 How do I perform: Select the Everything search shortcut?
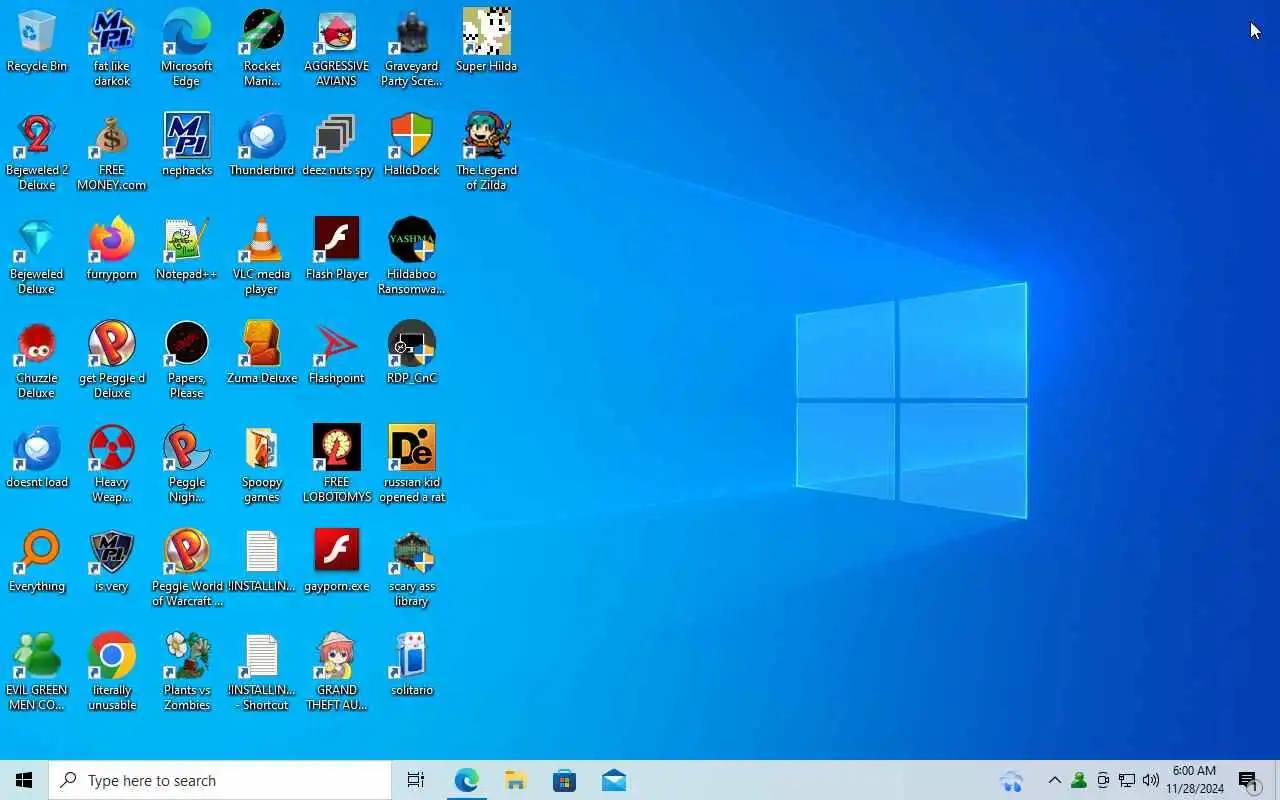(x=37, y=562)
